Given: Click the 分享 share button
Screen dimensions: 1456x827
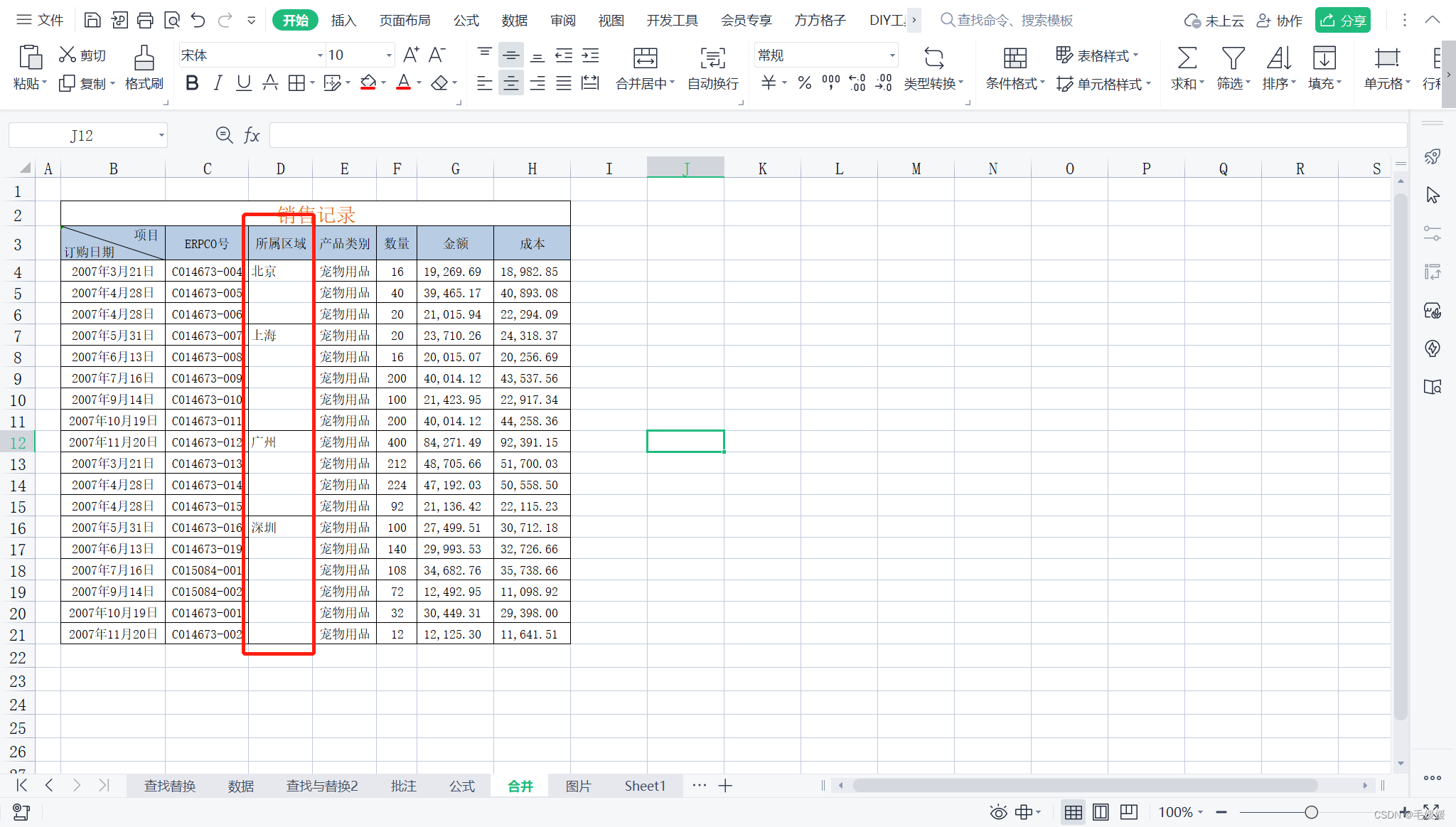Looking at the screenshot, I should click(1342, 20).
